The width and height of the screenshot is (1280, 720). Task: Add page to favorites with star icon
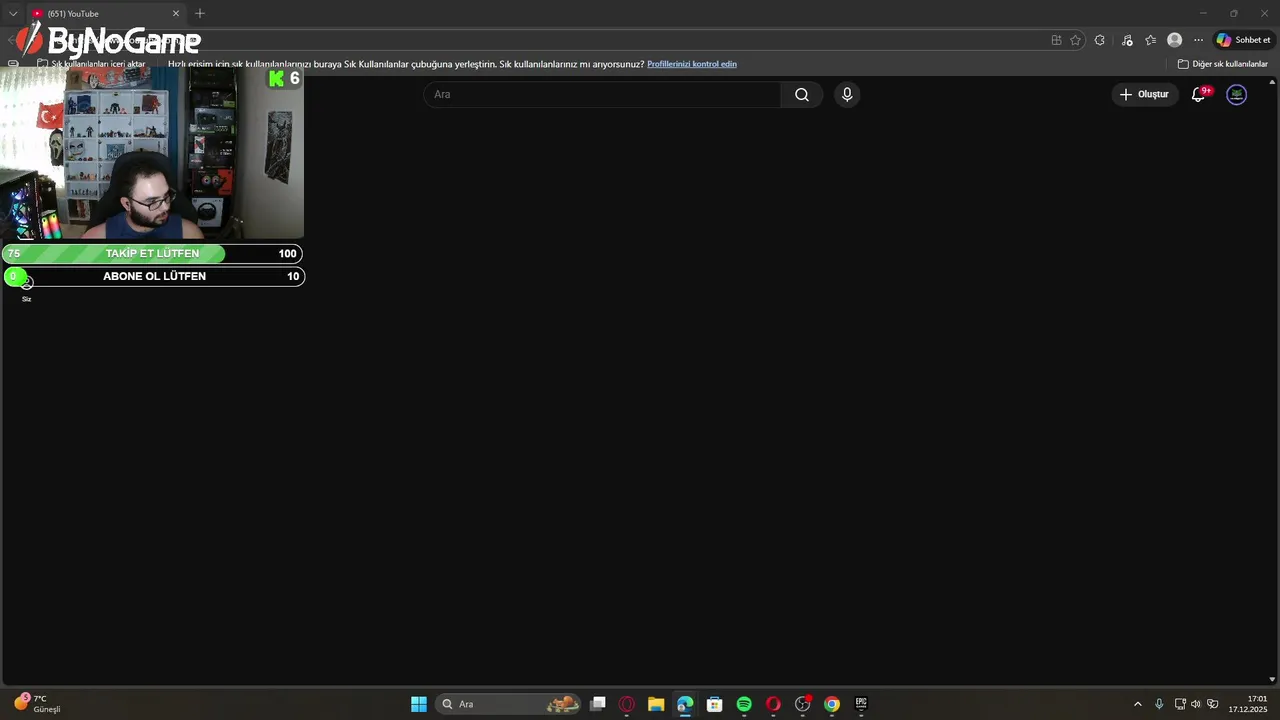(1076, 40)
